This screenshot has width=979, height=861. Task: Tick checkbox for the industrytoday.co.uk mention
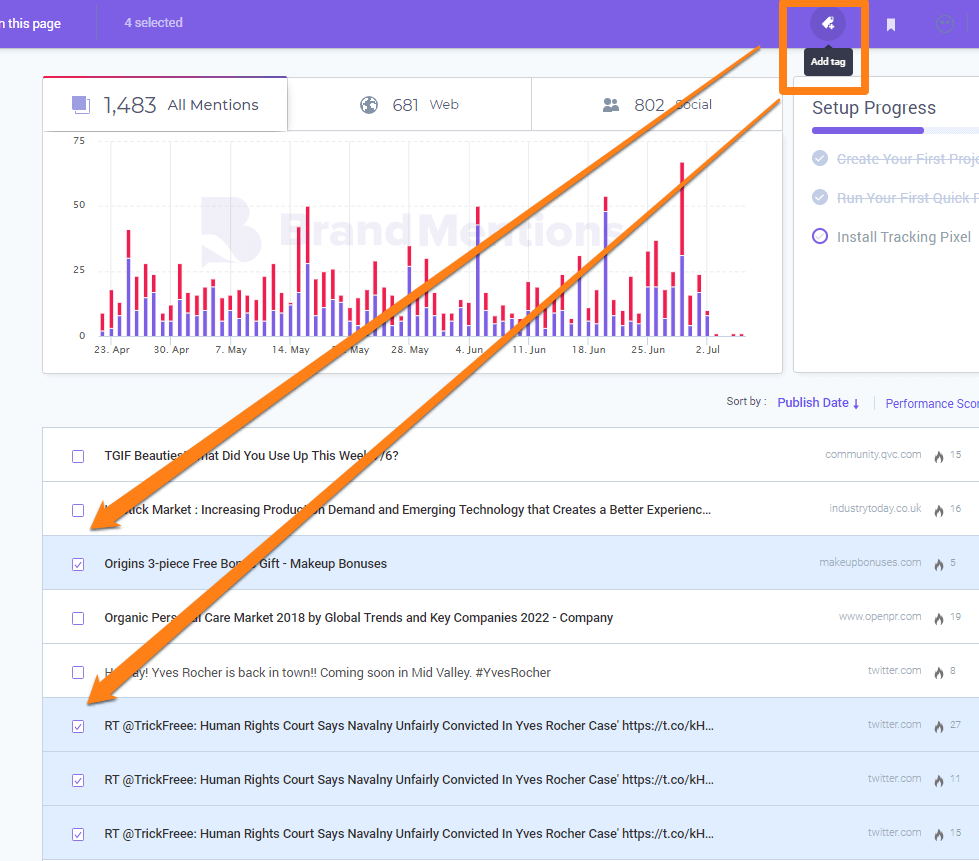78,510
